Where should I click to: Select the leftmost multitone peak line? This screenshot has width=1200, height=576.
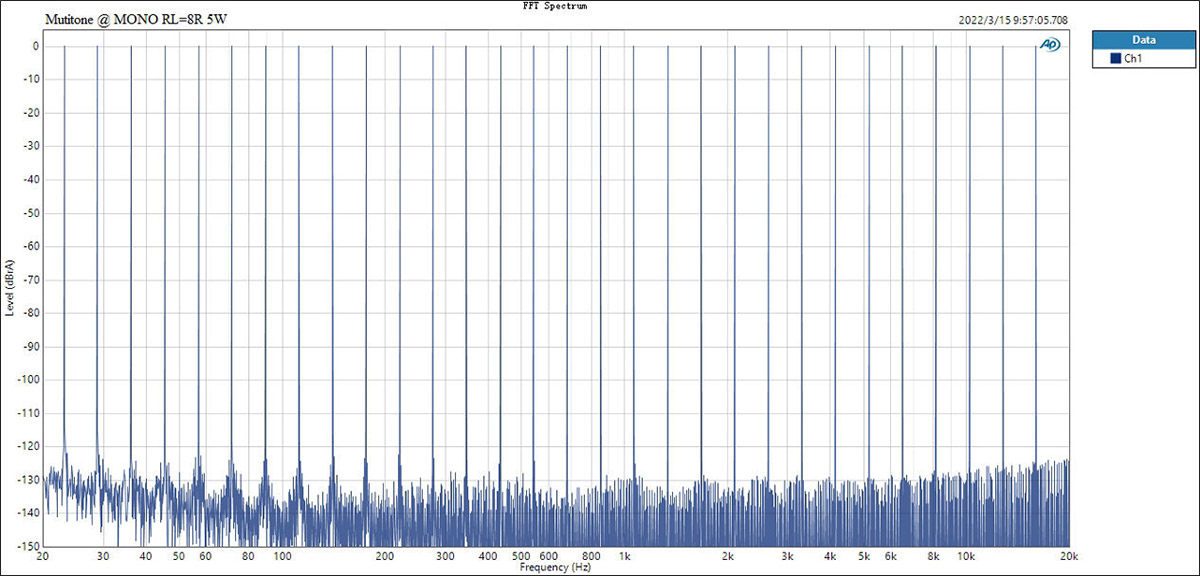pyautogui.click(x=64, y=250)
